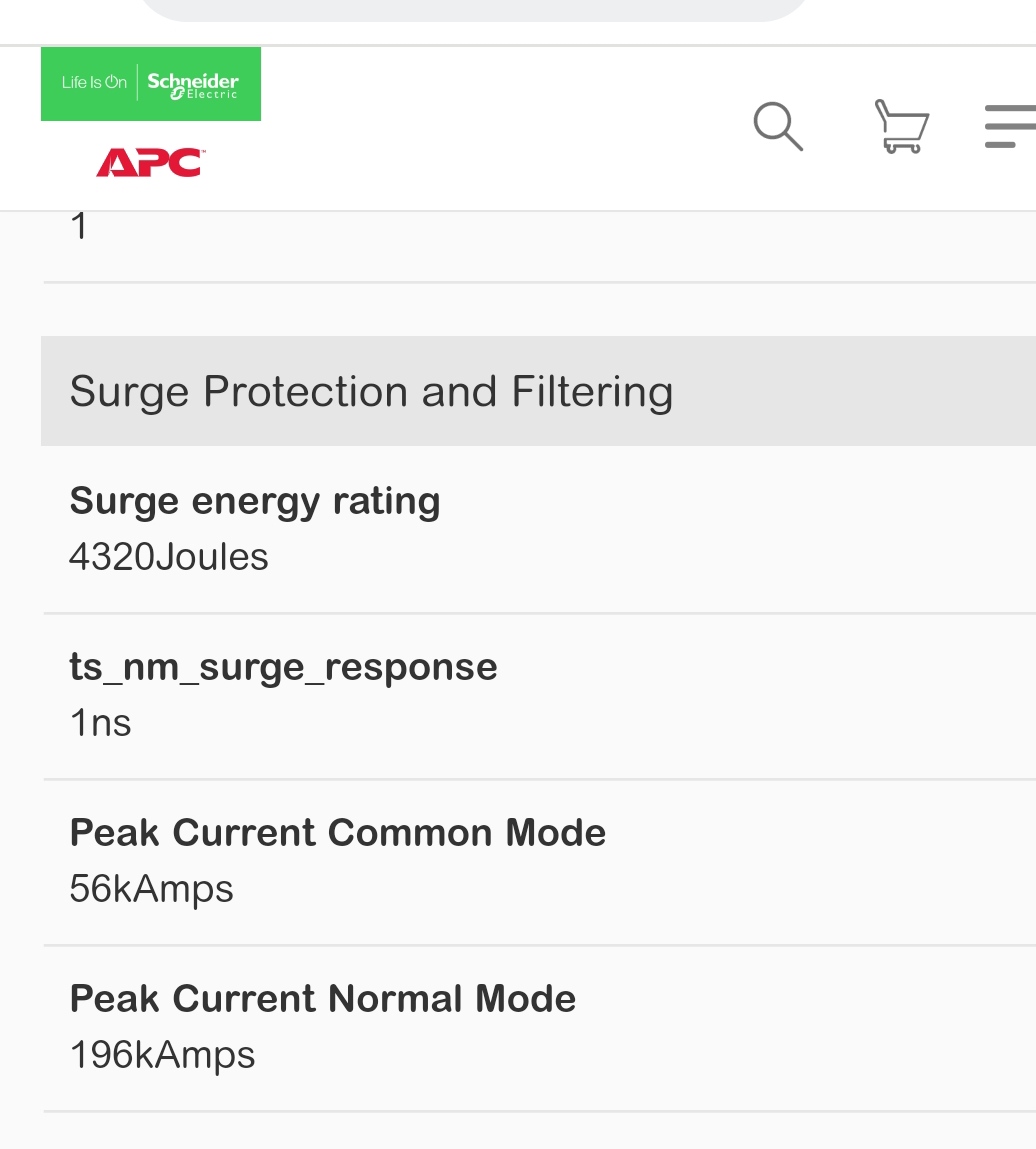
Task: Click the browser address bar at top
Action: [474, 10]
